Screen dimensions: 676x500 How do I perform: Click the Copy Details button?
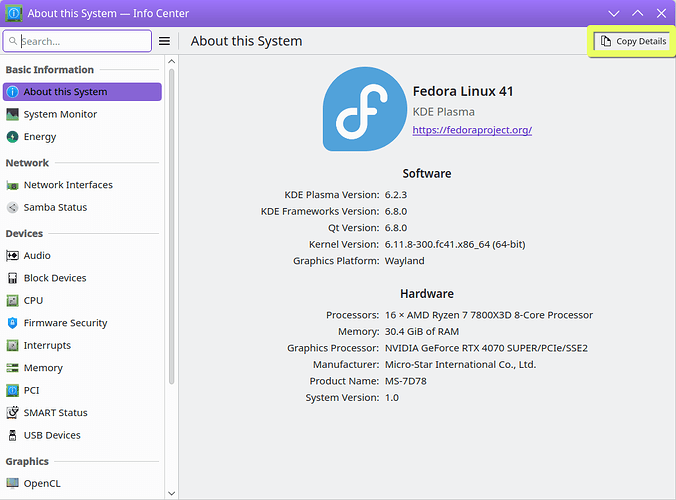633,41
